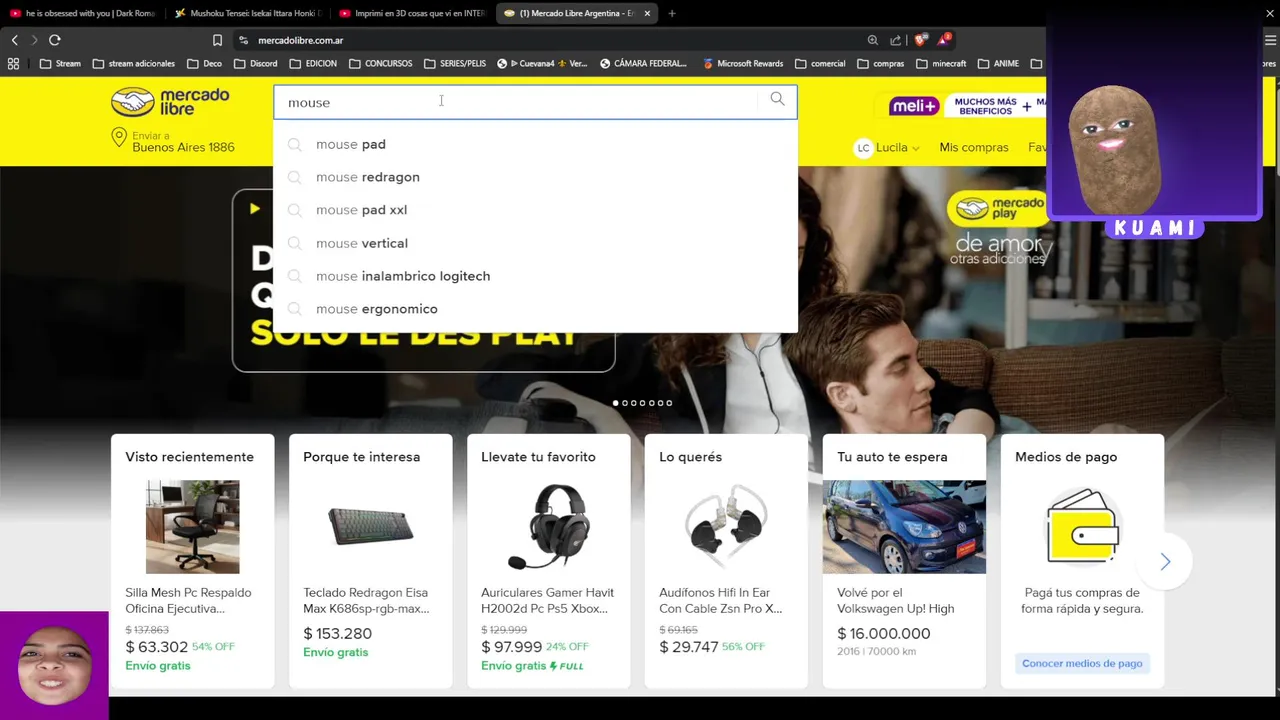Select the 'mouse redragon' suggestion
The width and height of the screenshot is (1280, 720).
535,177
